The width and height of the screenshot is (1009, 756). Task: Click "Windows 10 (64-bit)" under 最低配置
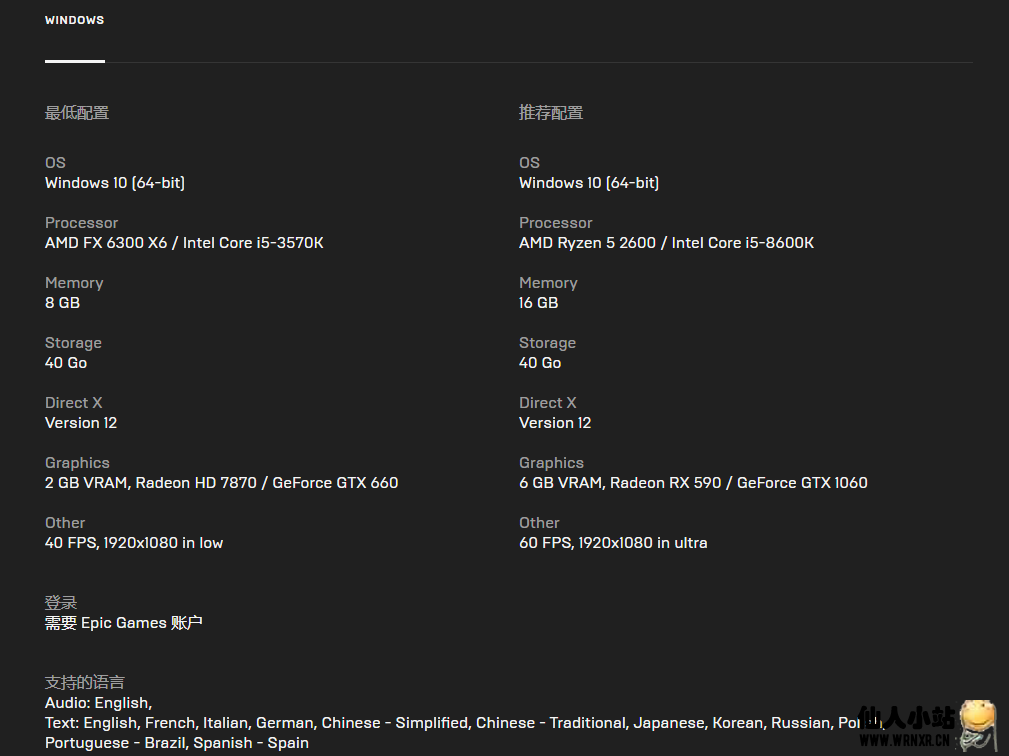coord(115,183)
